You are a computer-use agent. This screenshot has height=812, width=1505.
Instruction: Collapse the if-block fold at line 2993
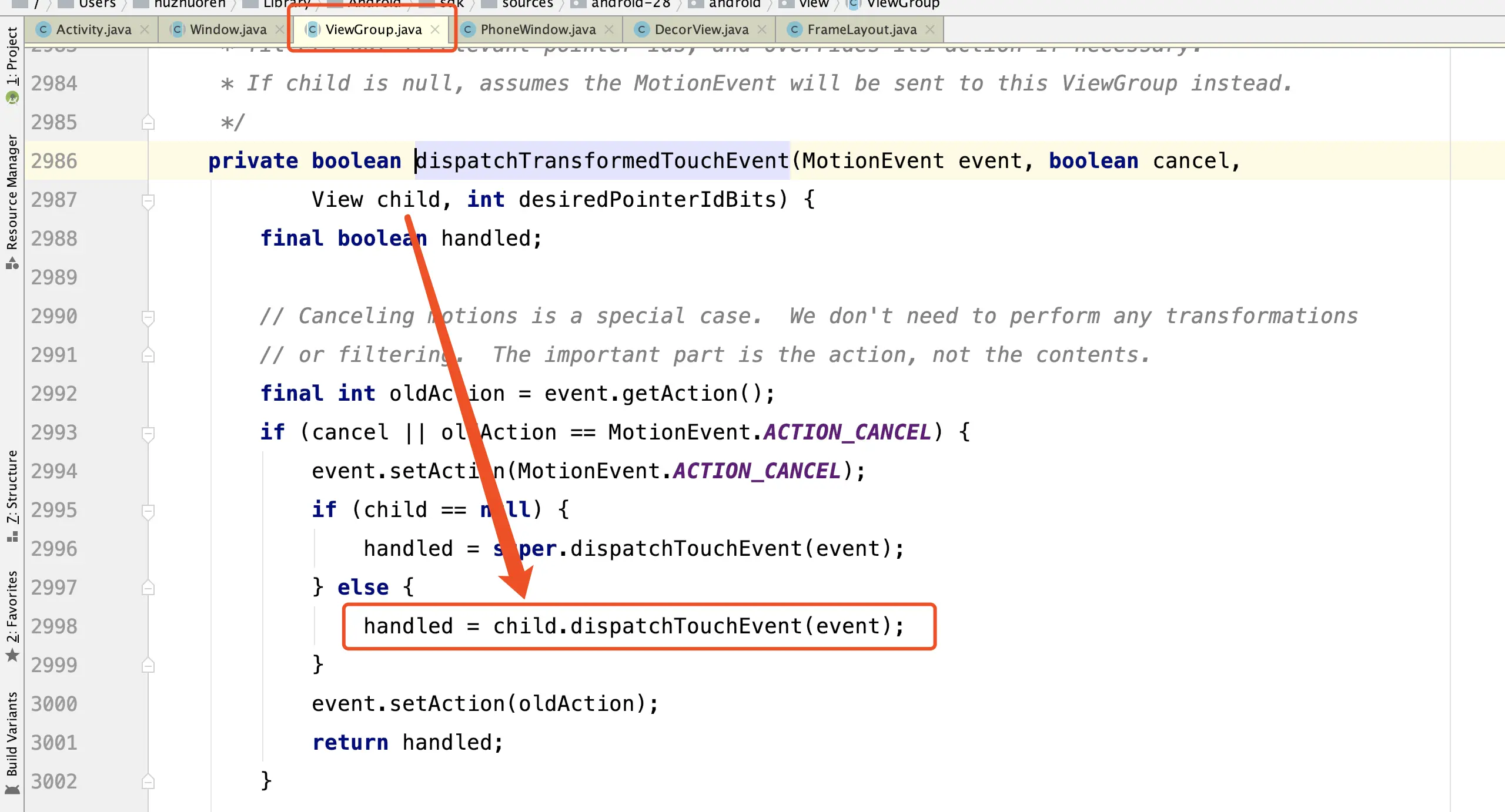[x=148, y=434]
